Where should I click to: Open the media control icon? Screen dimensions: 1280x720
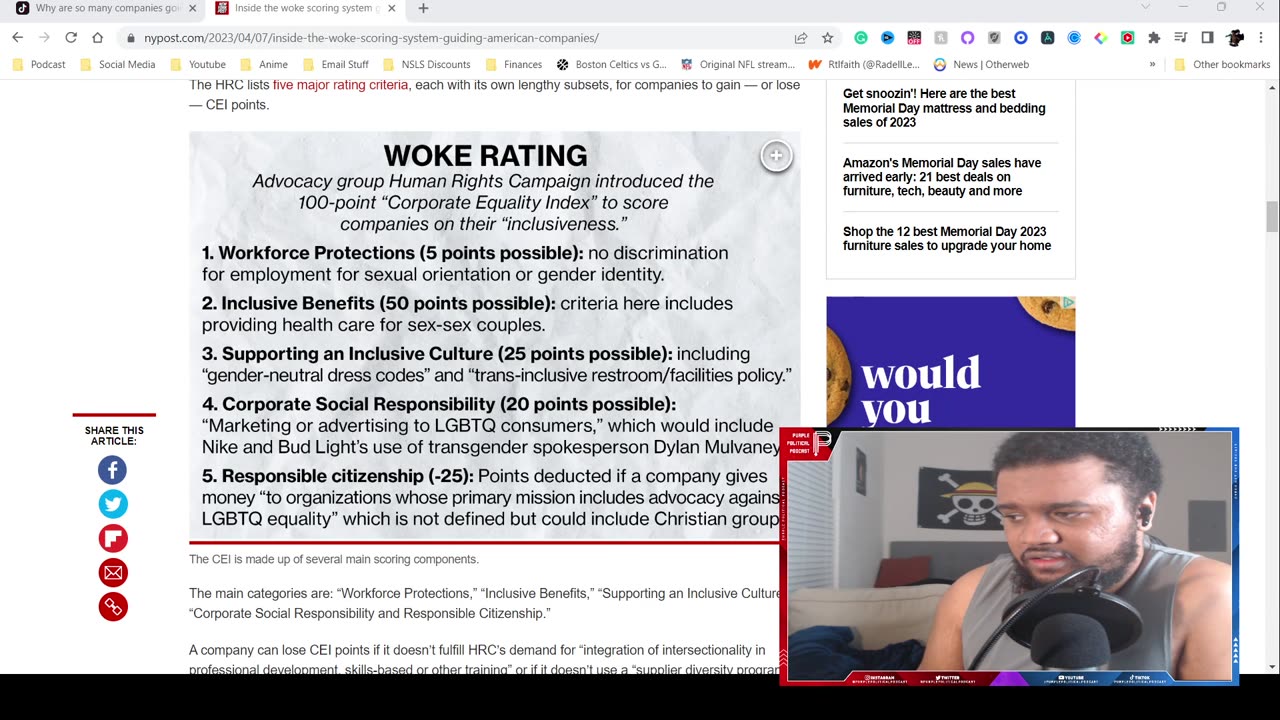coord(1180,38)
